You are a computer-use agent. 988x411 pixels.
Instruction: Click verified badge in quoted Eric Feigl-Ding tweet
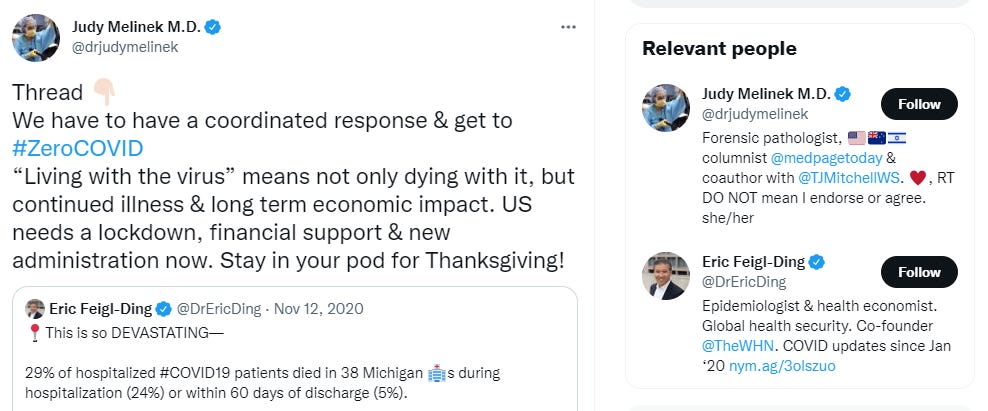[164, 308]
